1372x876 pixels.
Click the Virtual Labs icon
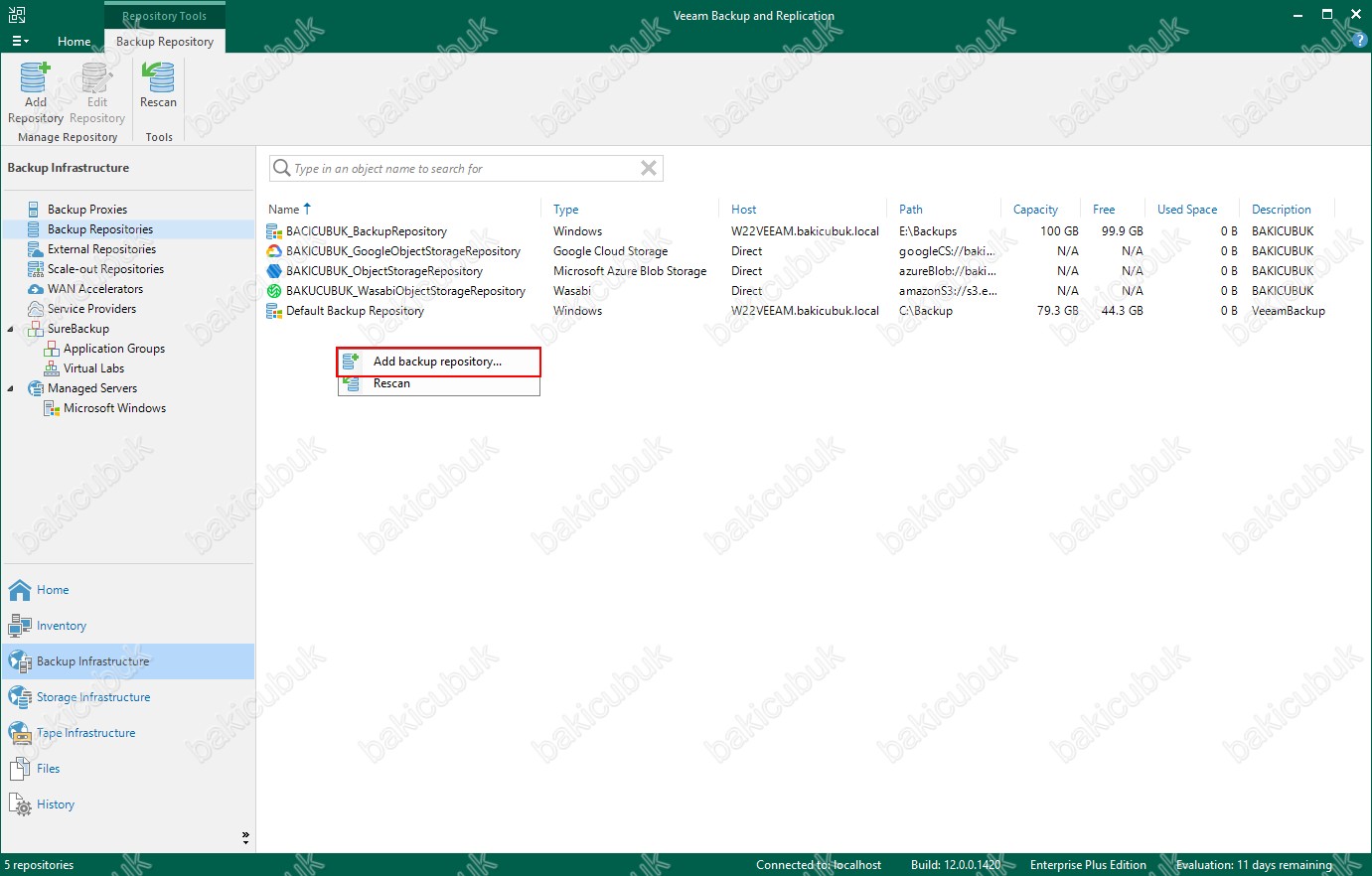click(52, 368)
